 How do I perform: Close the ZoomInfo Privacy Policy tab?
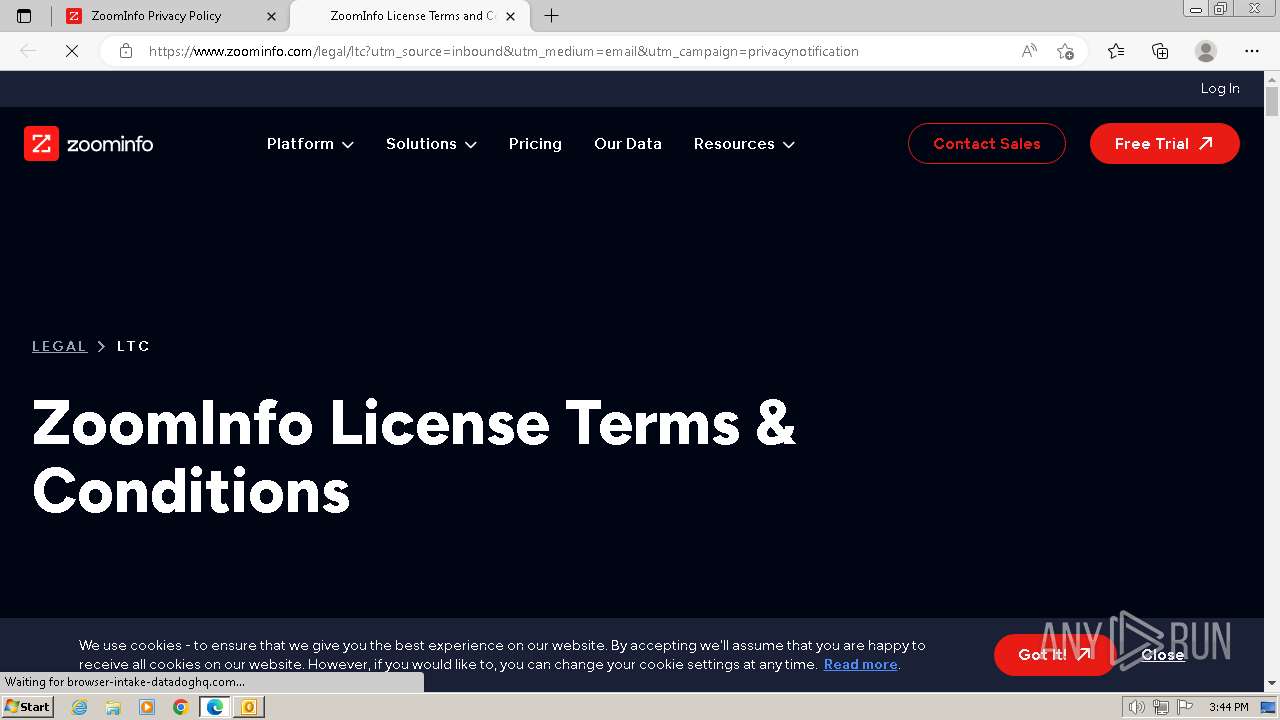pos(271,16)
